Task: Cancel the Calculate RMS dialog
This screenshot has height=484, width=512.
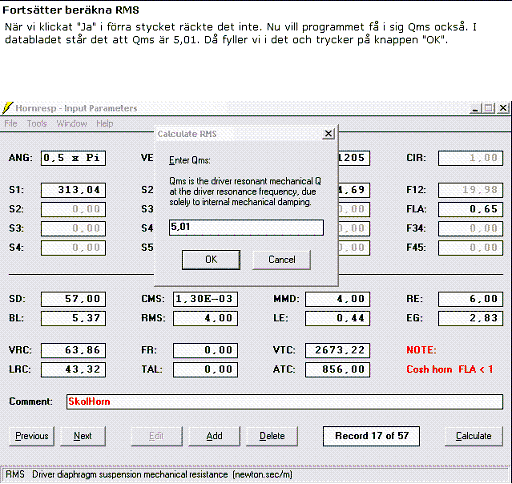Action: [282, 260]
